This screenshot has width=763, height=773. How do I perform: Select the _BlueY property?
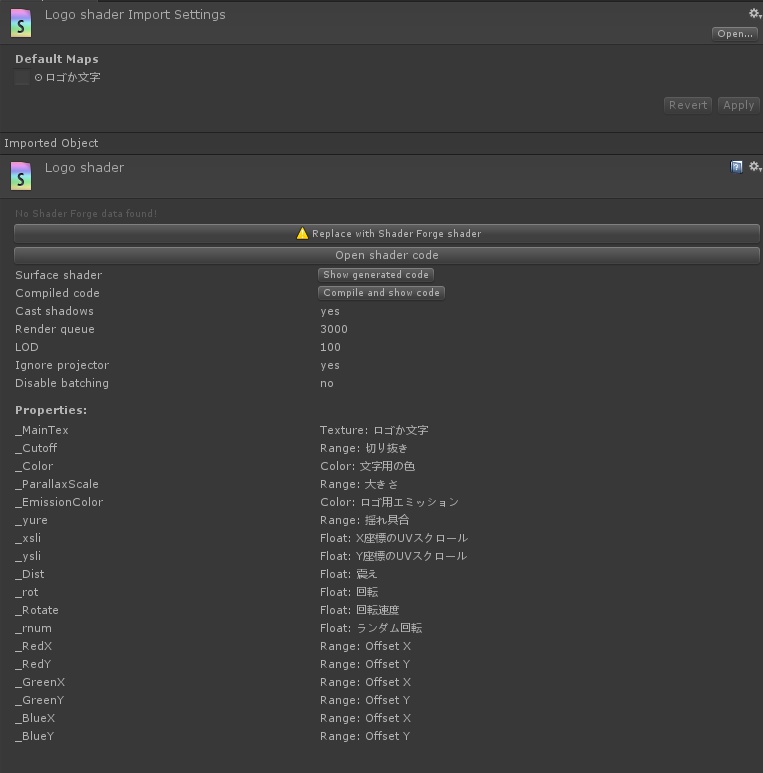[x=35, y=736]
